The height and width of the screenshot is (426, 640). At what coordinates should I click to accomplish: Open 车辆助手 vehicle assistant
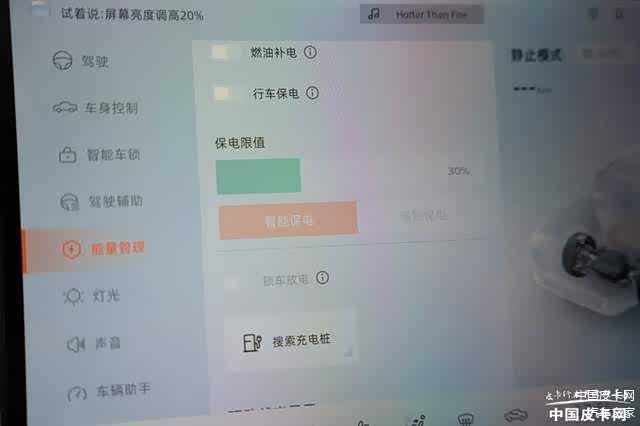pyautogui.click(x=109, y=391)
